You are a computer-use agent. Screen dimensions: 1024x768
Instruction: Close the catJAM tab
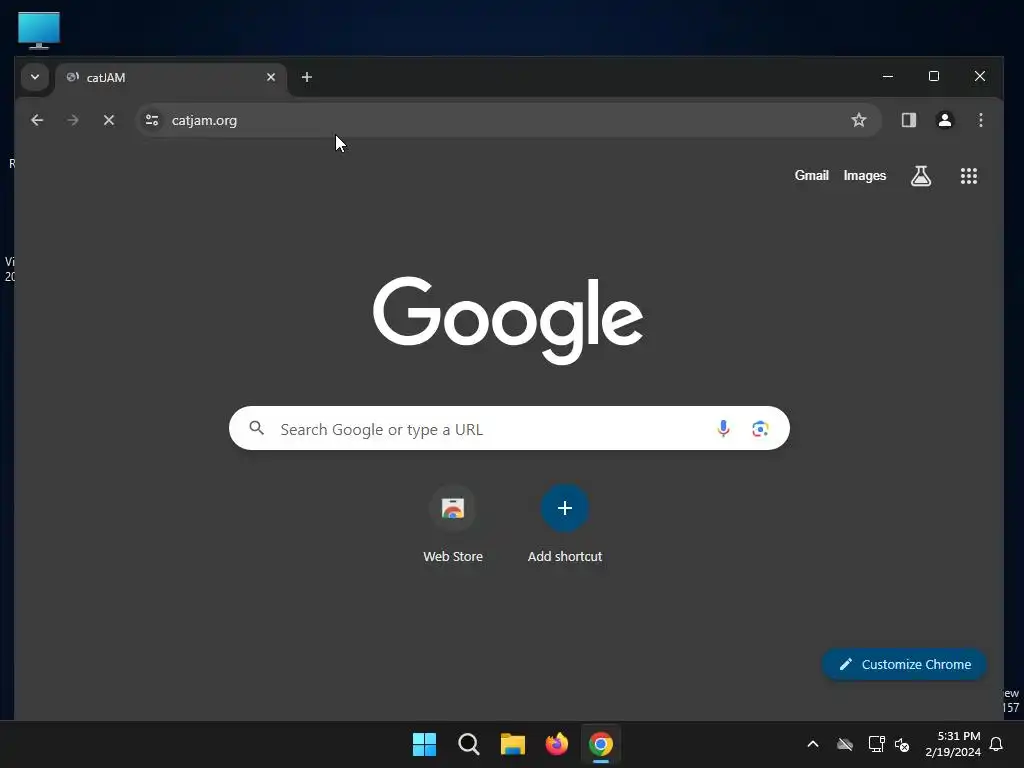271,77
